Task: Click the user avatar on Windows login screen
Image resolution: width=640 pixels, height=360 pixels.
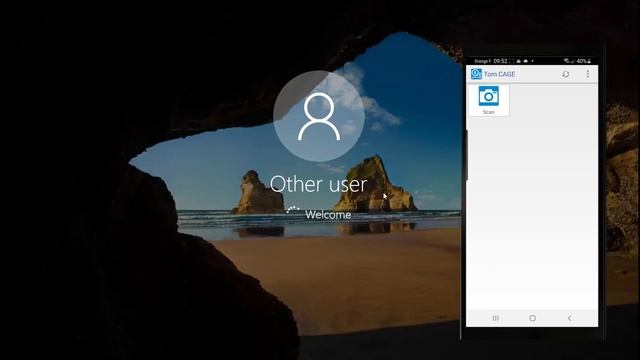Action: [x=319, y=116]
